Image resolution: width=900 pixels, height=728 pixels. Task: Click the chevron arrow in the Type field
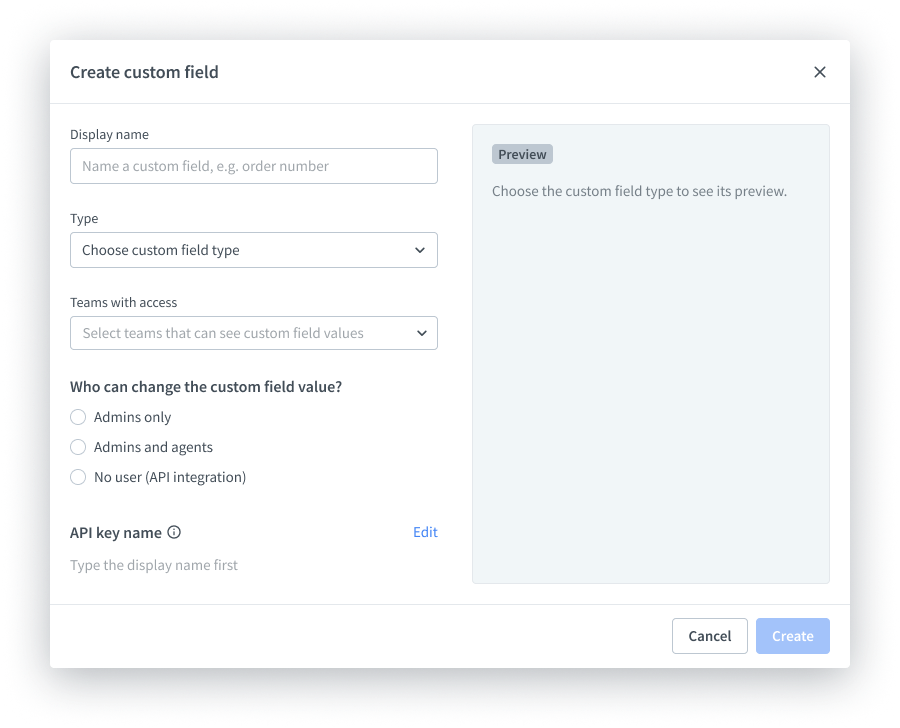pyautogui.click(x=420, y=250)
